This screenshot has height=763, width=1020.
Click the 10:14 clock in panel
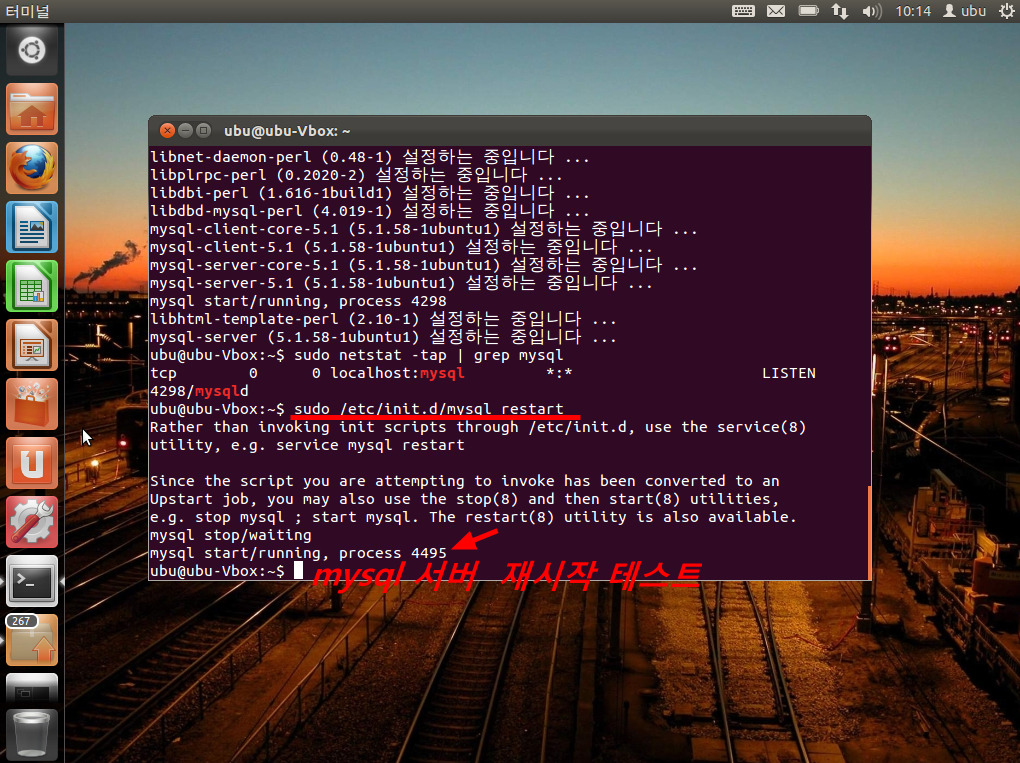click(913, 11)
